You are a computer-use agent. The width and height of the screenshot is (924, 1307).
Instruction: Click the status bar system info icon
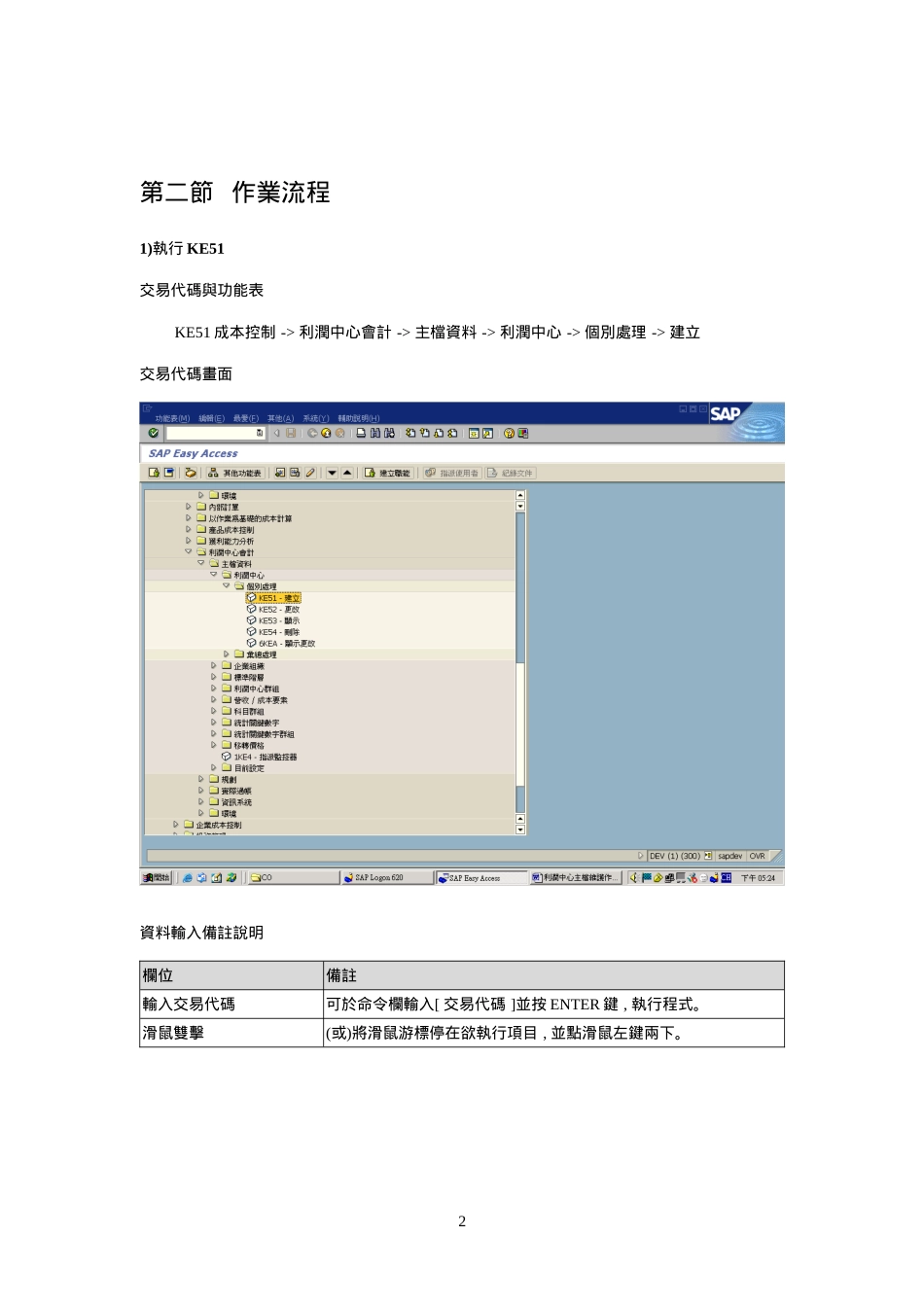point(708,856)
